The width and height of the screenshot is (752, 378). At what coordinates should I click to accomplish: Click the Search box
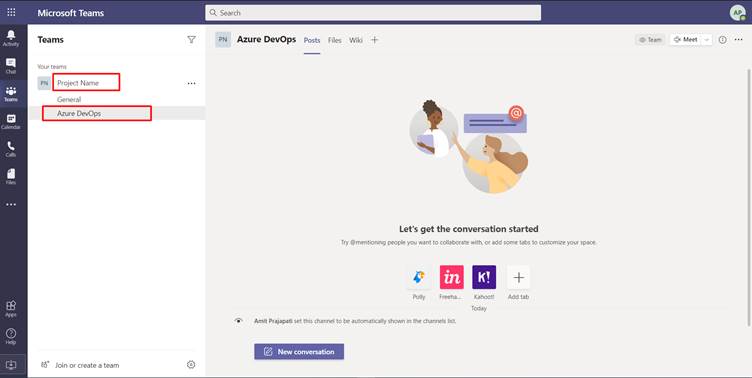click(x=373, y=13)
